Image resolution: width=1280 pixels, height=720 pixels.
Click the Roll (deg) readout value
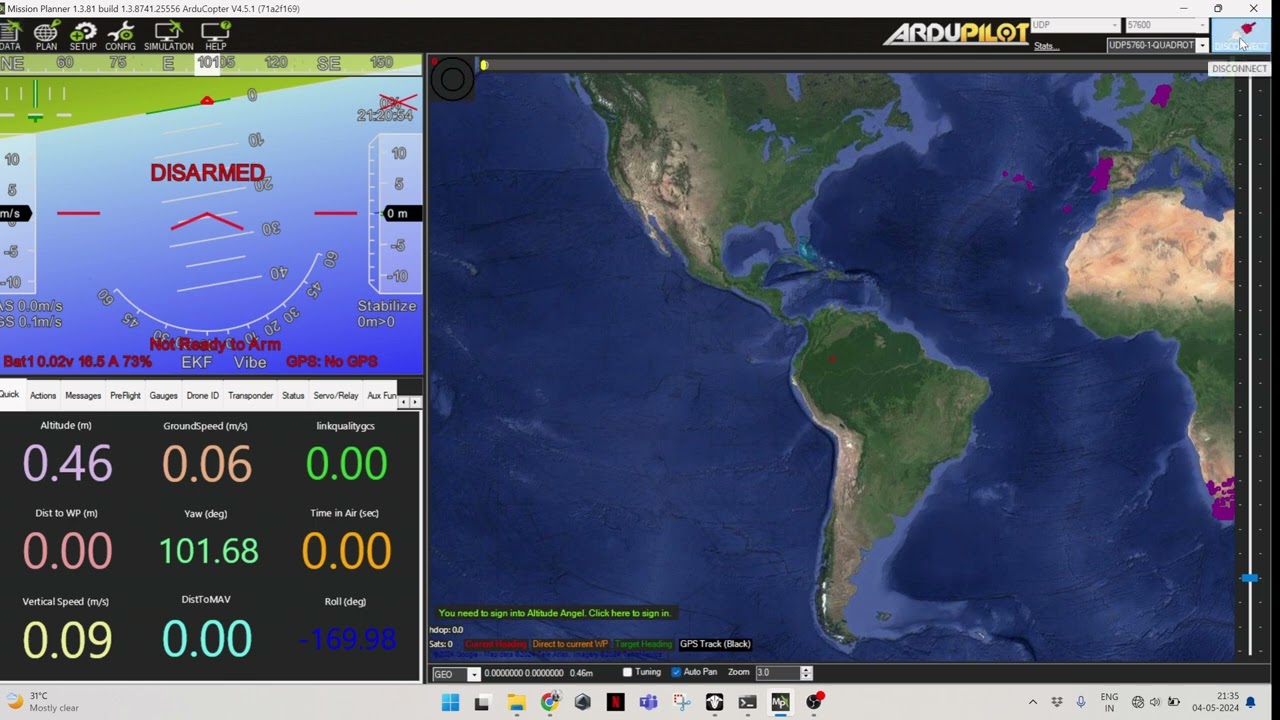click(347, 638)
